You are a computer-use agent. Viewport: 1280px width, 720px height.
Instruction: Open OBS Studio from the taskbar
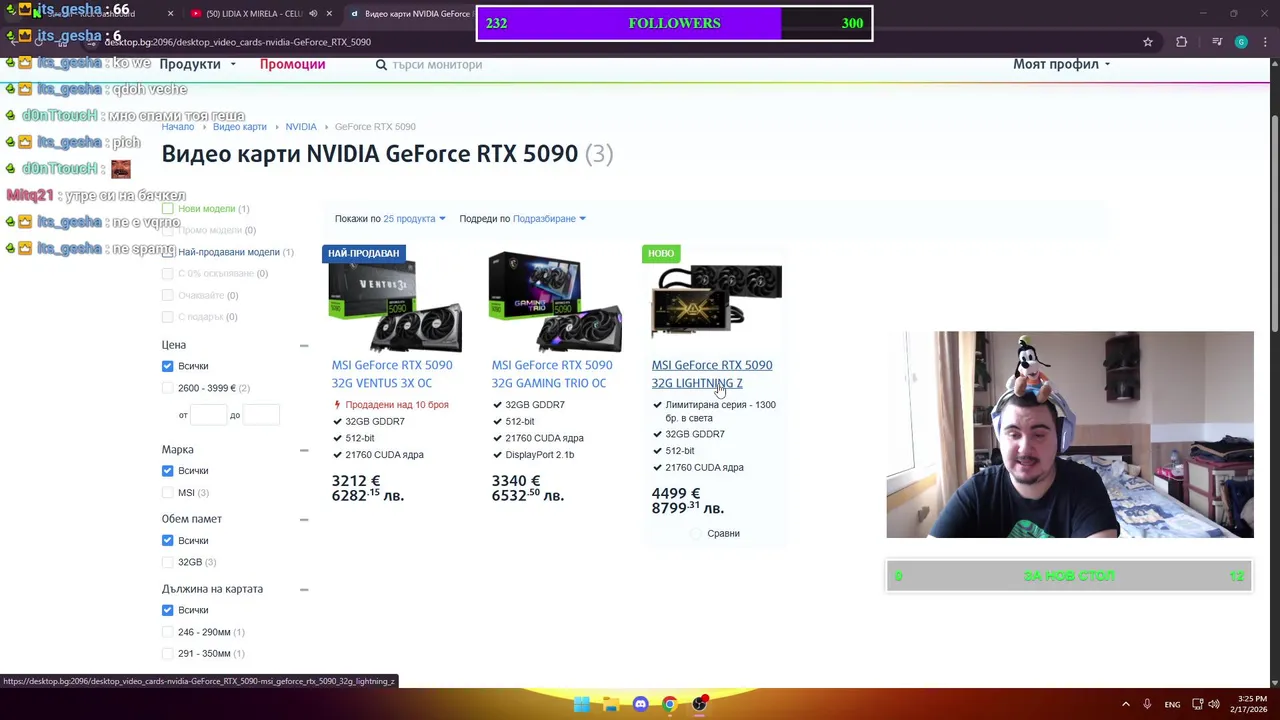(x=699, y=704)
